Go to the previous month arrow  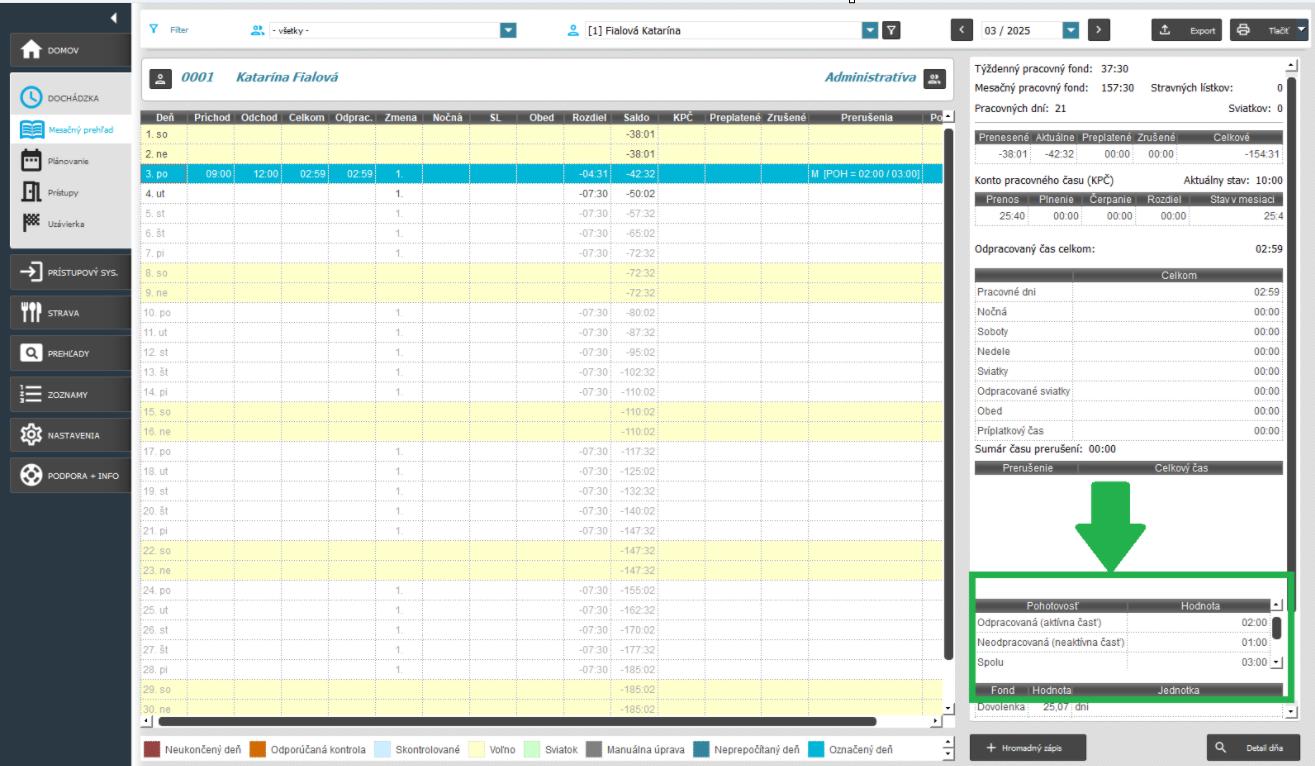[x=962, y=30]
